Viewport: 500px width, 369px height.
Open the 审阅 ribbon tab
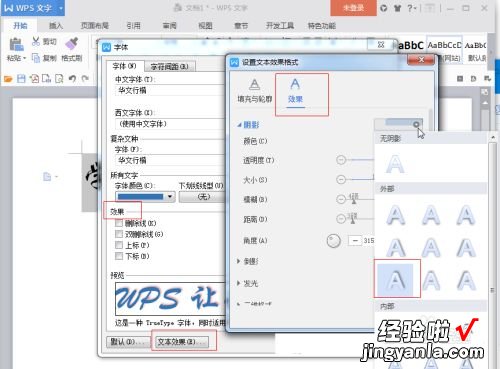pos(169,26)
